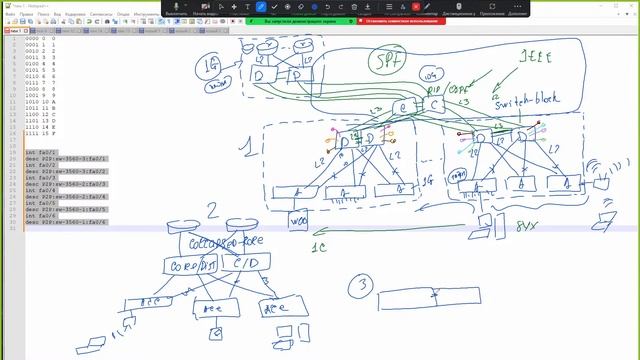This screenshot has height=360, width=640.
Task: Close the 'new 1' tab
Action: pyautogui.click(x=26, y=31)
